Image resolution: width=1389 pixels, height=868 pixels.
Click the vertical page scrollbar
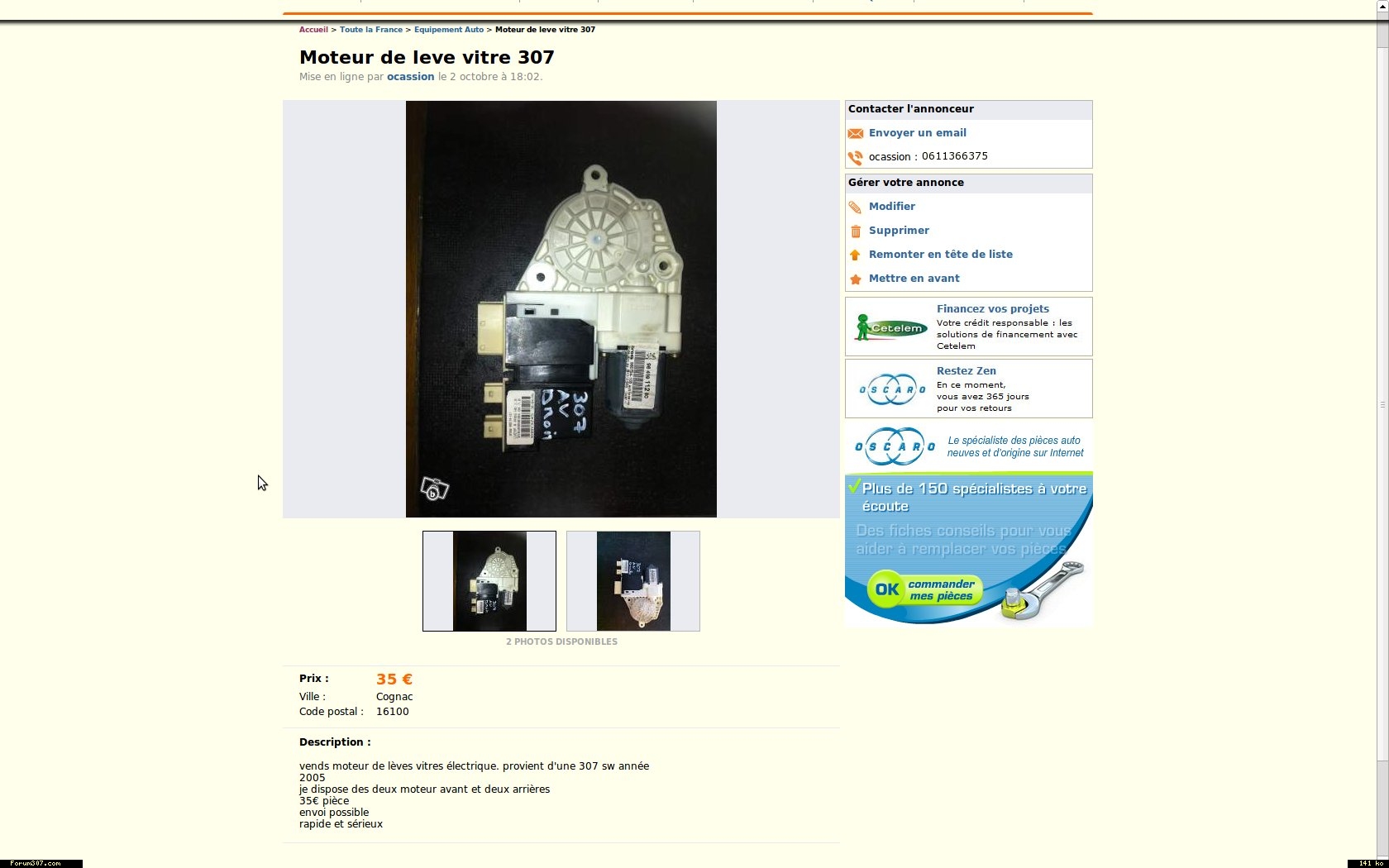pos(1382,405)
